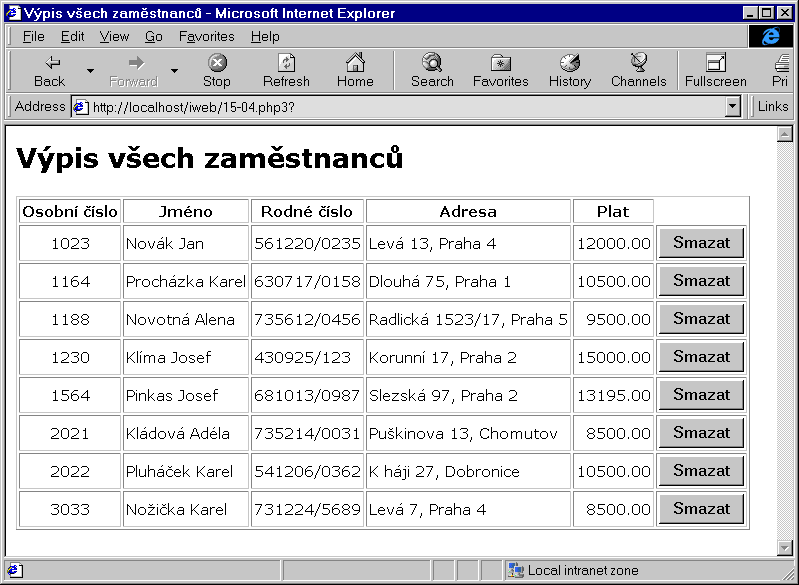Click the Back arrow toolbar icon
Viewport: 799px width, 585px height.
[x=49, y=63]
